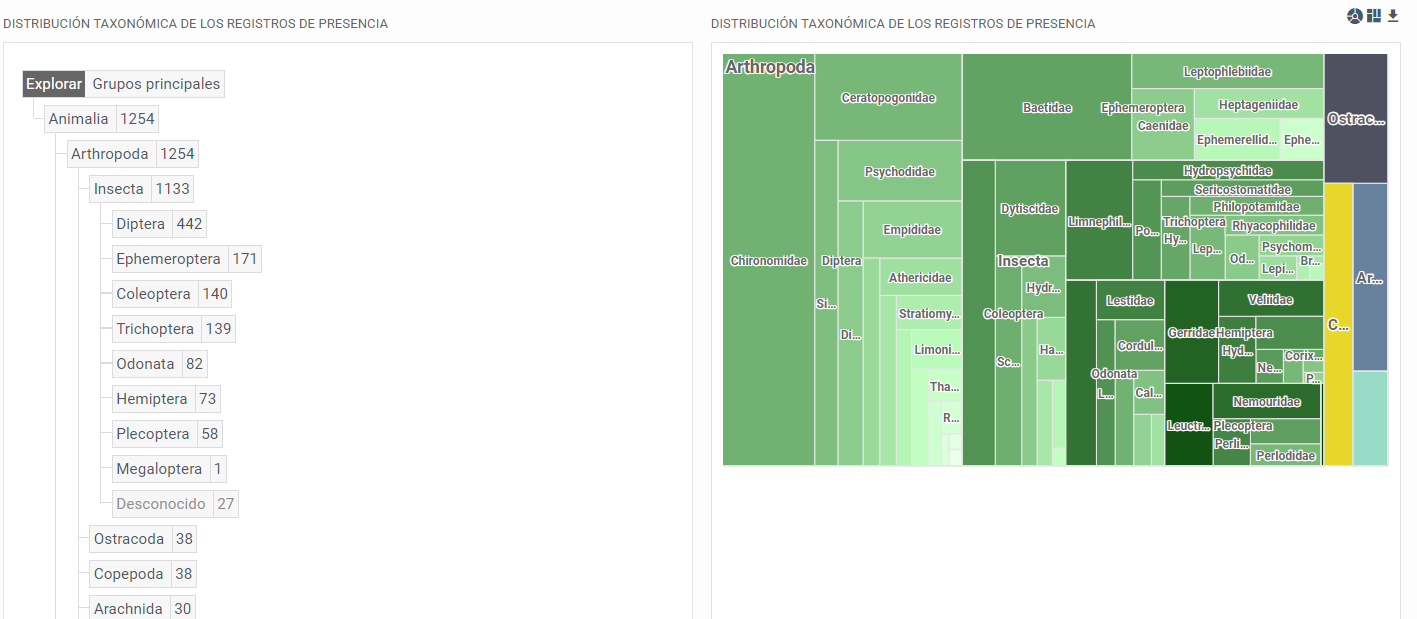
Task: Open the Insecta tree entry
Action: point(119,189)
